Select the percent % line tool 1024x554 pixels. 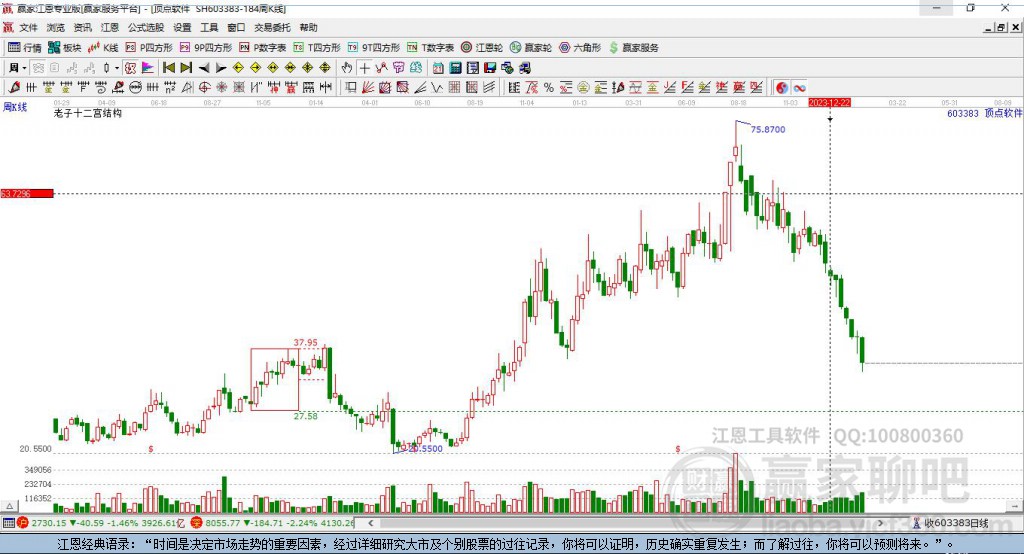(x=549, y=88)
